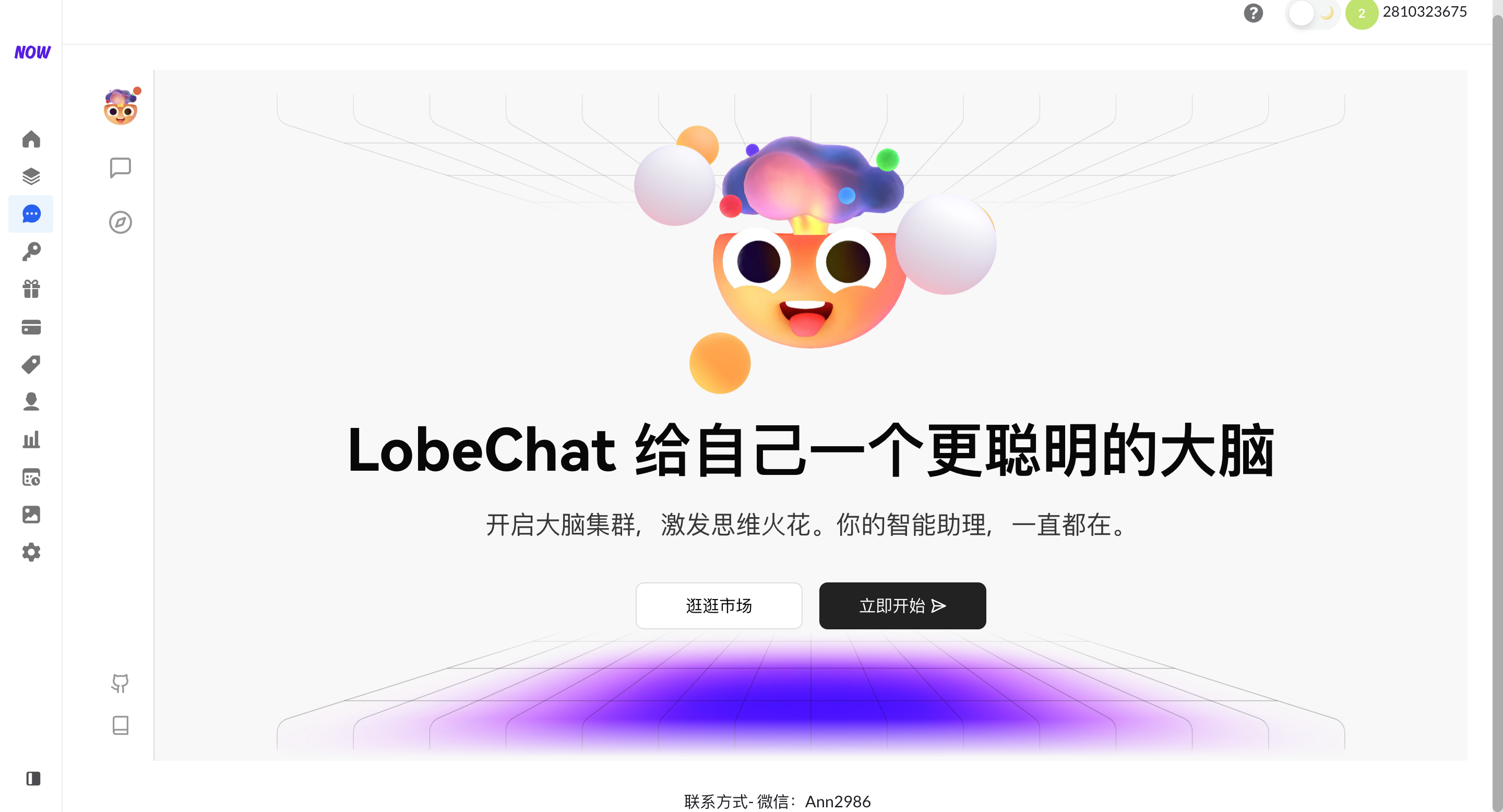Click the 立即开始 button

[x=902, y=605]
